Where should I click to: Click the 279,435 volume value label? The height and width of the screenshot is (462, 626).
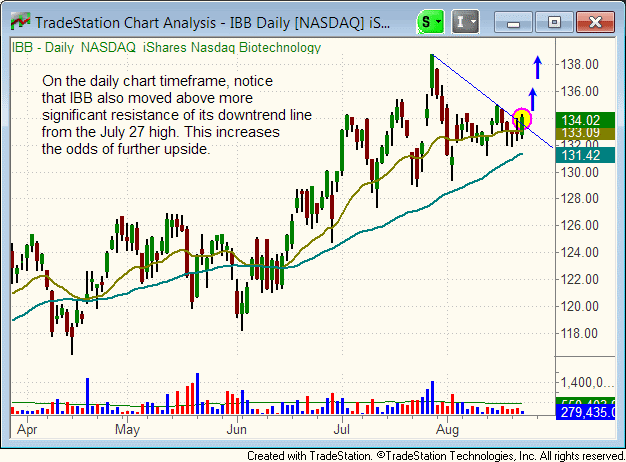click(585, 412)
